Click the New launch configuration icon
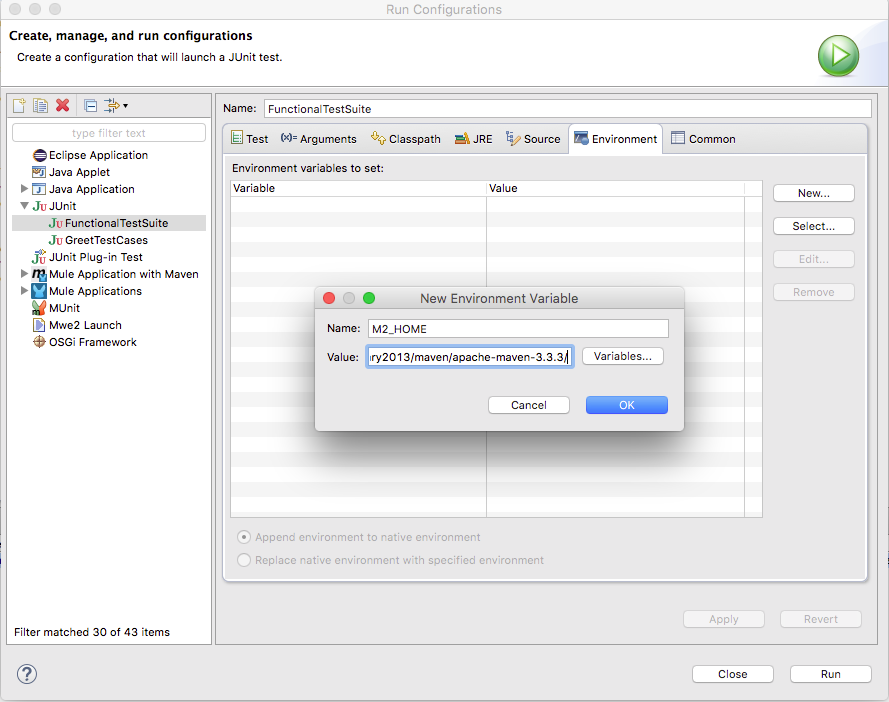Viewport: 889px width, 702px height. [x=19, y=105]
